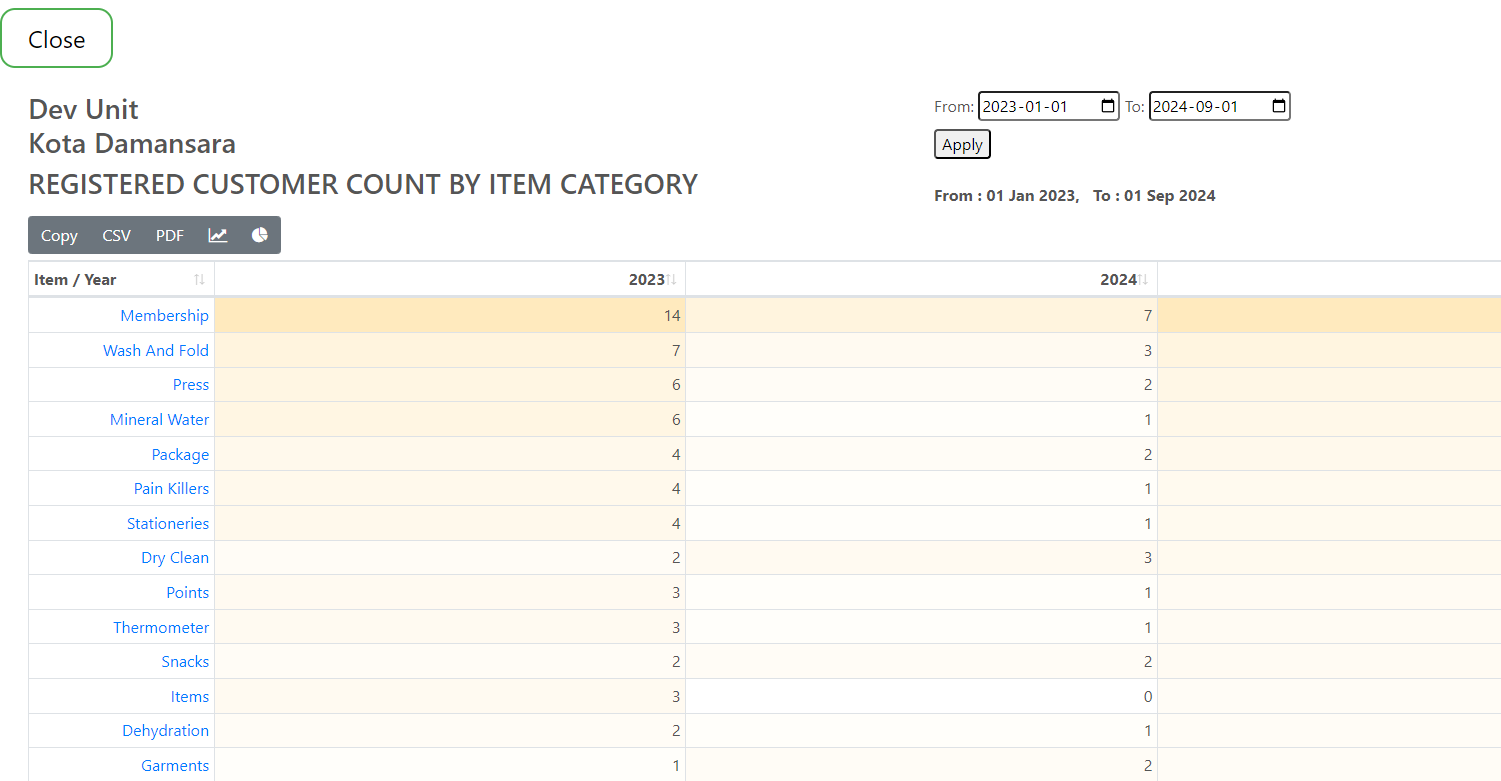Select the CSV export option
This screenshot has height=781, width=1501.
tap(116, 235)
